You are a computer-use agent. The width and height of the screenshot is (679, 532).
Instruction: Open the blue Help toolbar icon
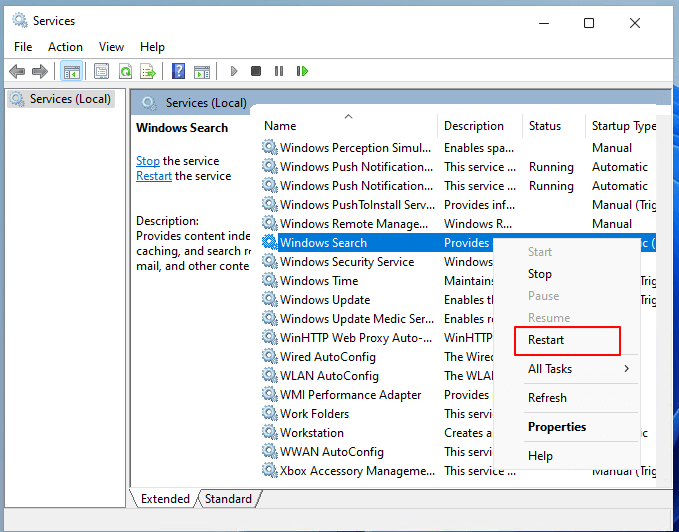click(x=178, y=71)
